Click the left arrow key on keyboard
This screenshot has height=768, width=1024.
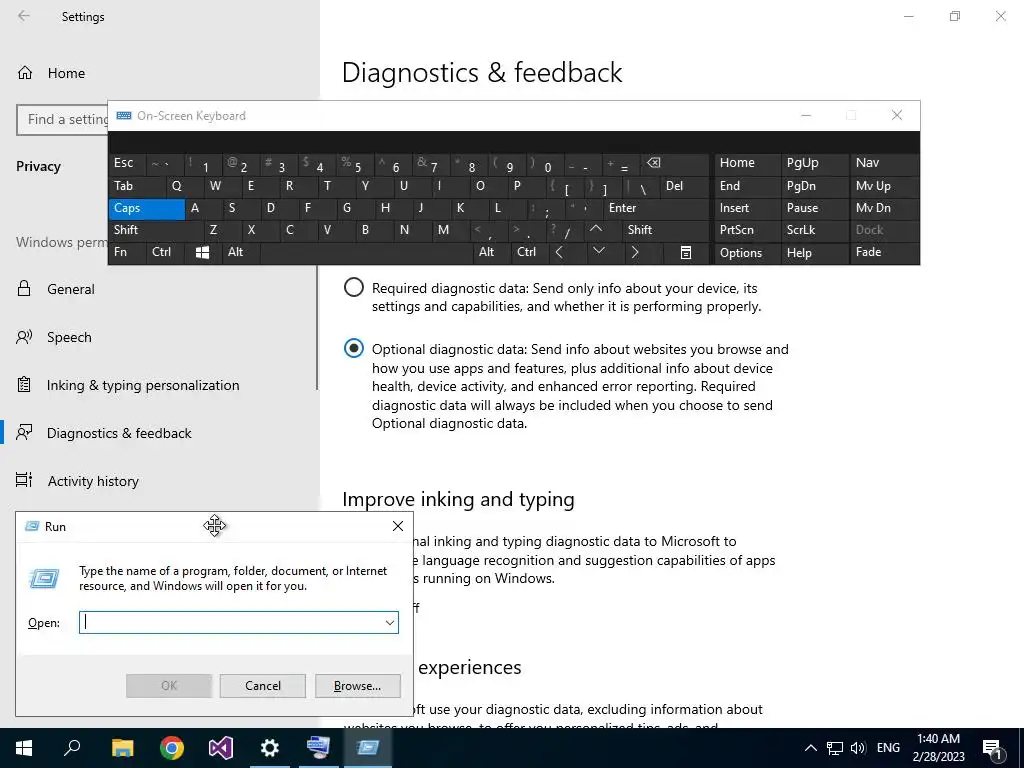point(560,253)
